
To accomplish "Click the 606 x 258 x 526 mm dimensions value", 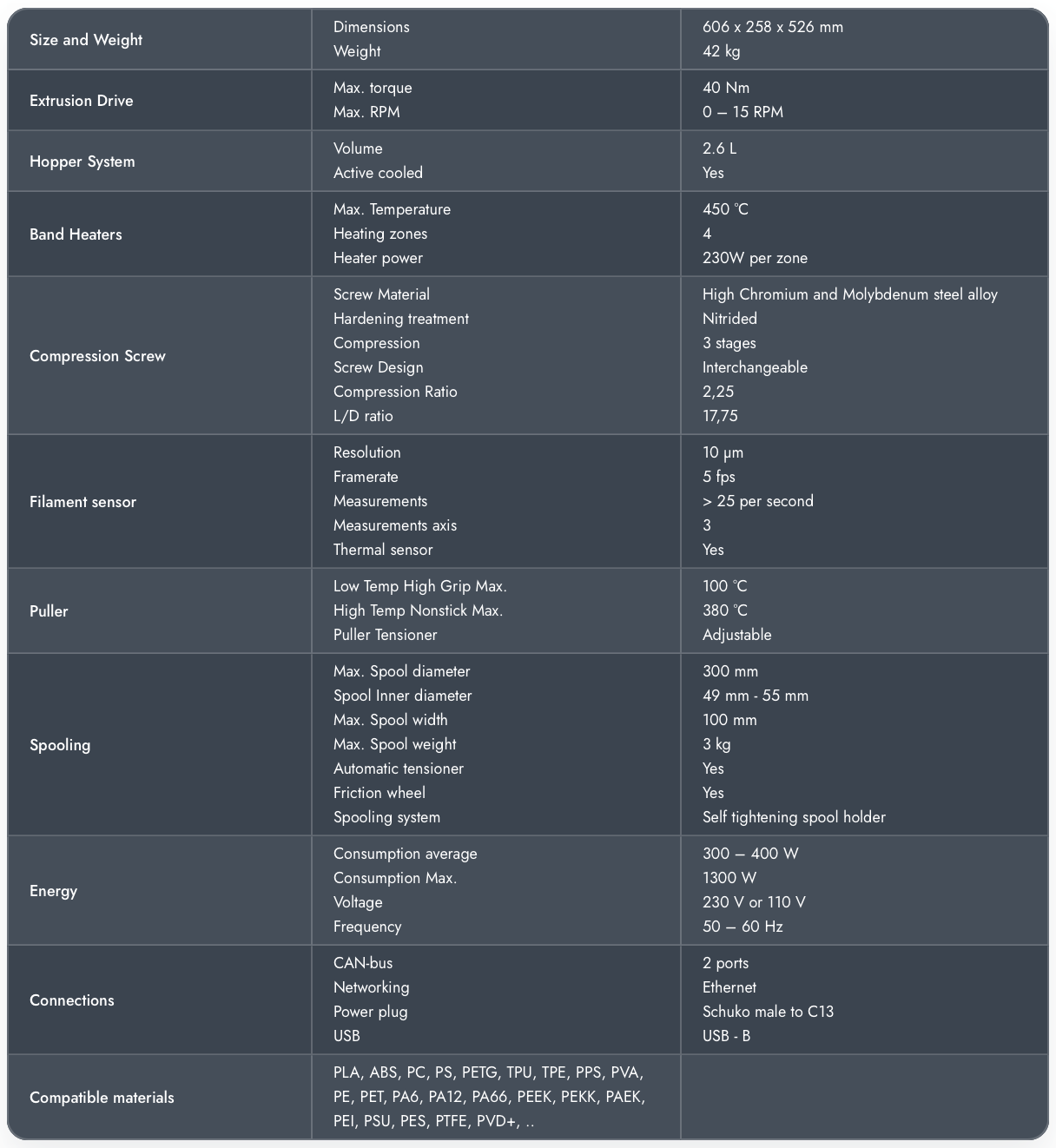I will coord(773,27).
